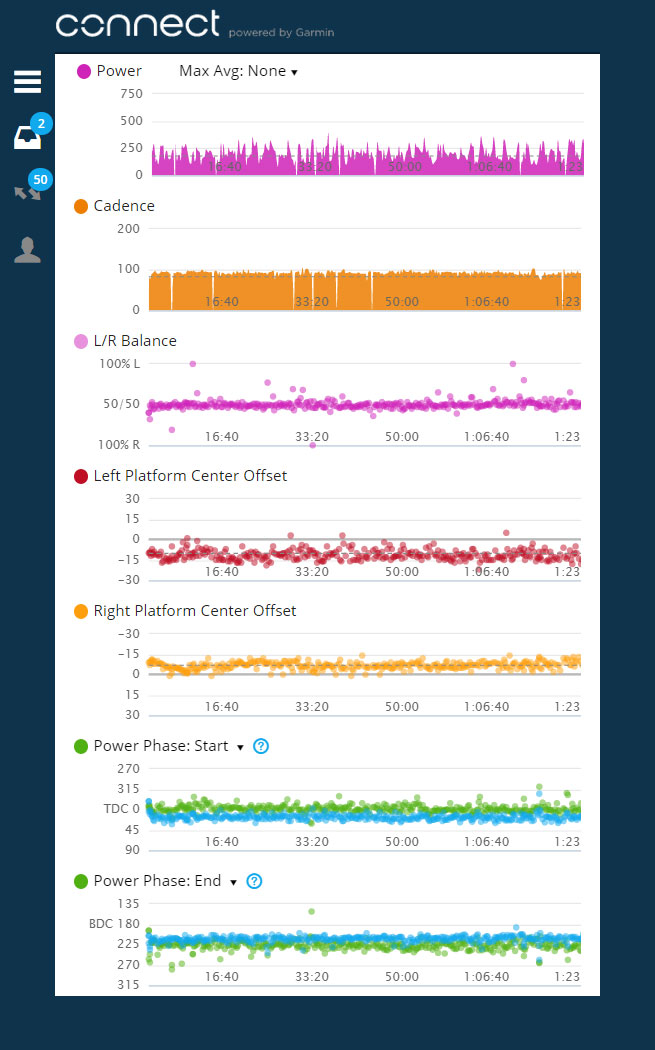Expand the Max Avg: None dropdown
This screenshot has height=1050, width=655.
pyautogui.click(x=238, y=71)
